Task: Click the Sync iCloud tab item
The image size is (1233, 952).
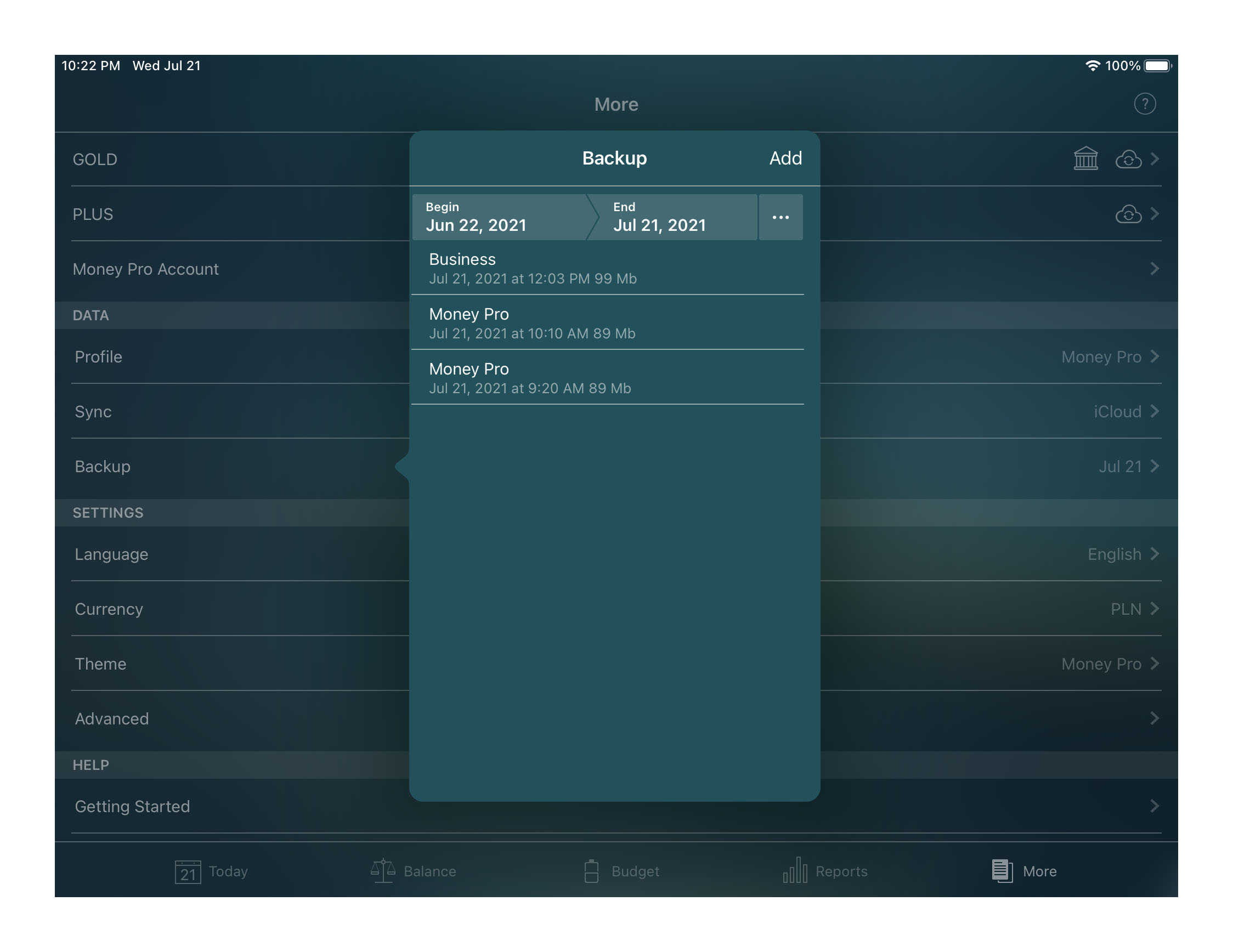Action: pyautogui.click(x=615, y=411)
